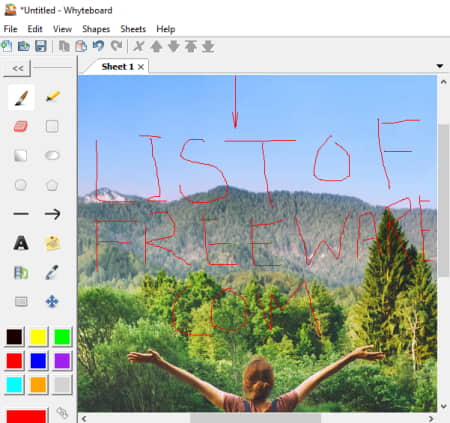Select the yellow Highlighter tool
This screenshot has width=450, height=423.
(52, 97)
